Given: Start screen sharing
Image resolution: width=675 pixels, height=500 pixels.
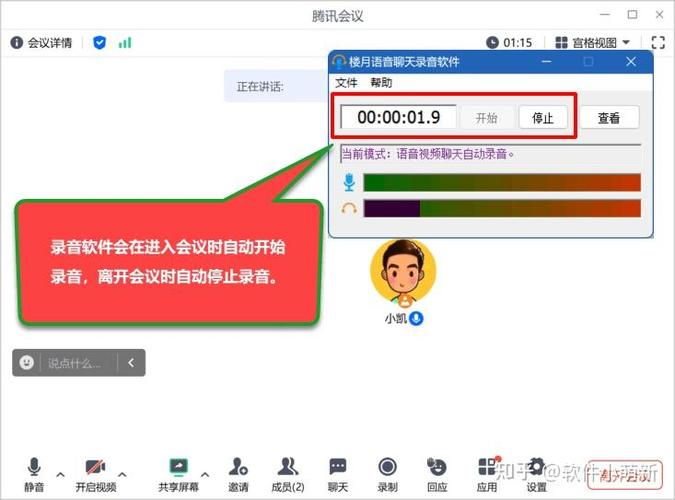Looking at the screenshot, I should pyautogui.click(x=178, y=475).
